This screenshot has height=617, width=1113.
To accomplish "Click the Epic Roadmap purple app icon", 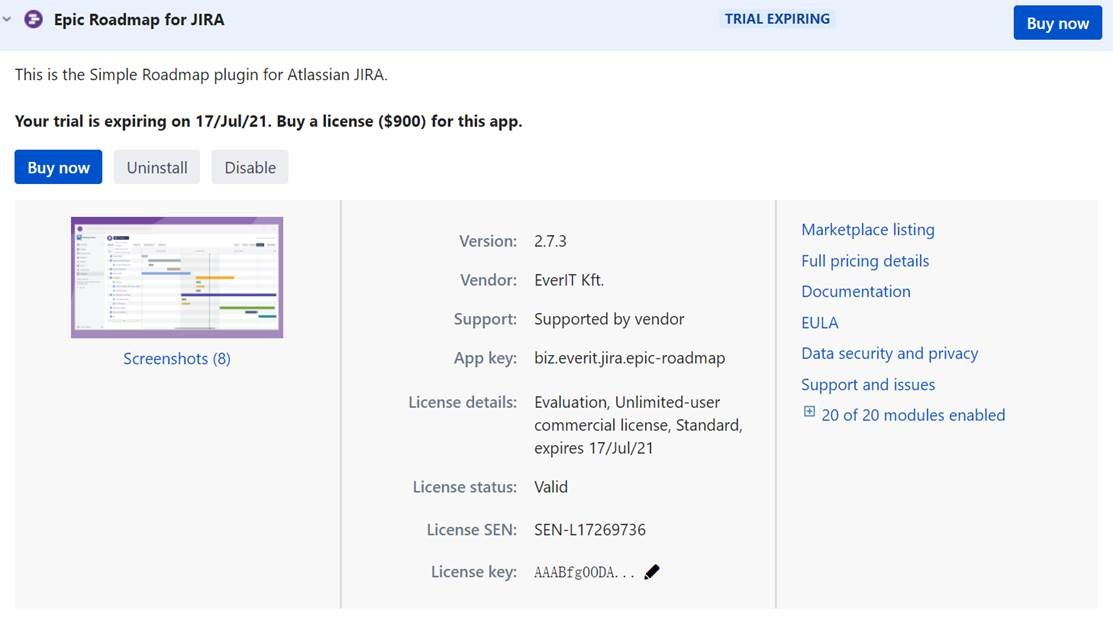I will (33, 19).
